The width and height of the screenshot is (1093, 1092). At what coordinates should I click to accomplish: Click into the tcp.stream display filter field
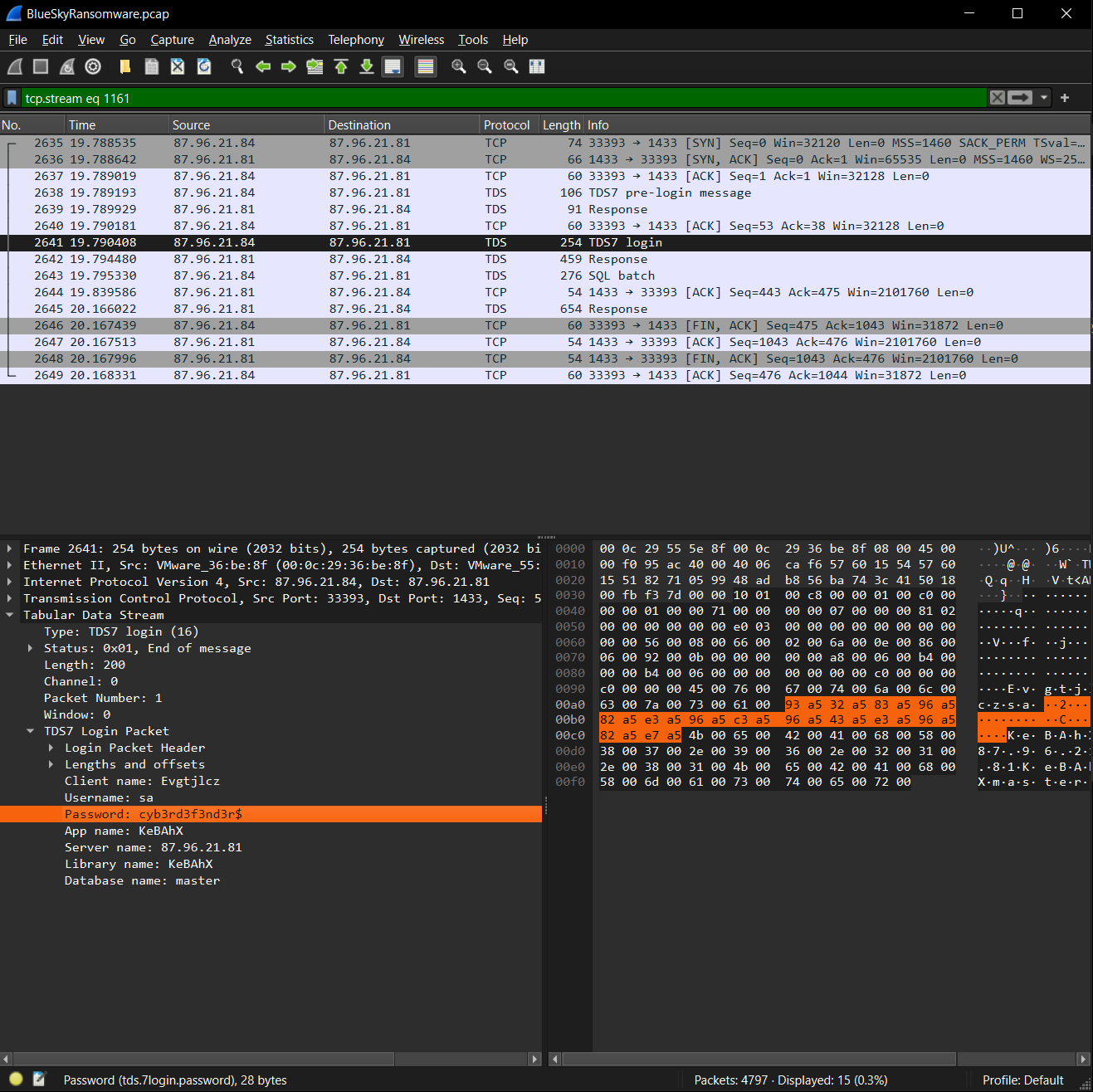(x=503, y=98)
